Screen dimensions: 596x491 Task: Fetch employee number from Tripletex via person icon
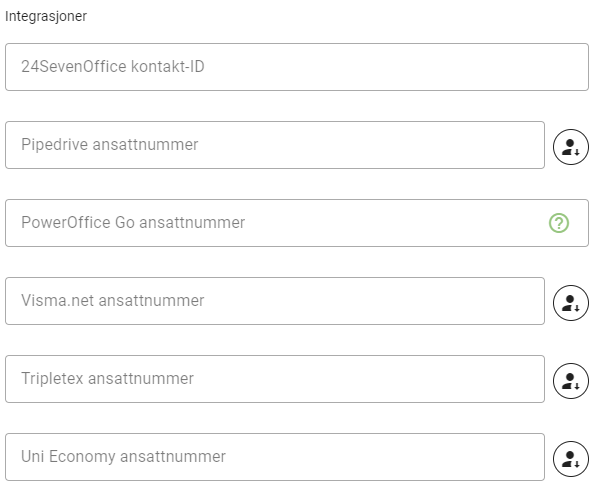click(571, 381)
